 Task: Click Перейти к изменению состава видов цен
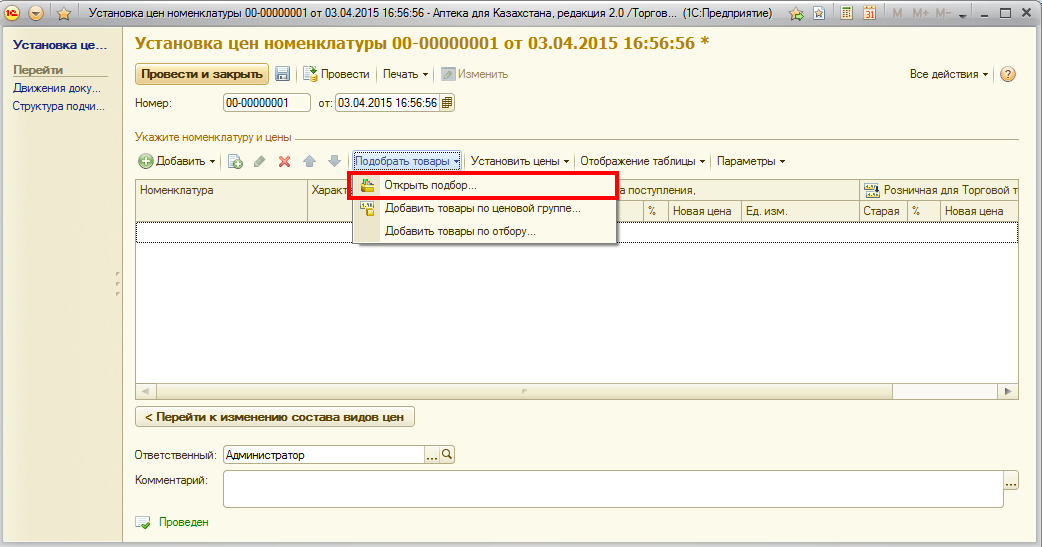coord(275,417)
